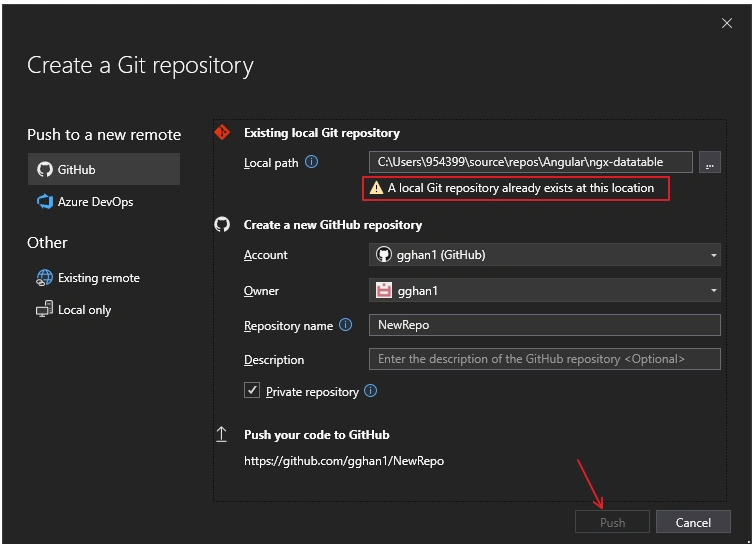
Task: Click the GitHub icon beside Create a new GitHub repository
Action: (222, 224)
